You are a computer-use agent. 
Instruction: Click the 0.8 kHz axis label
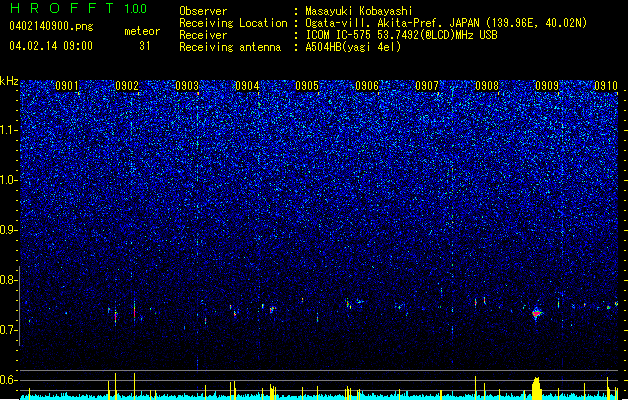tap(9, 280)
